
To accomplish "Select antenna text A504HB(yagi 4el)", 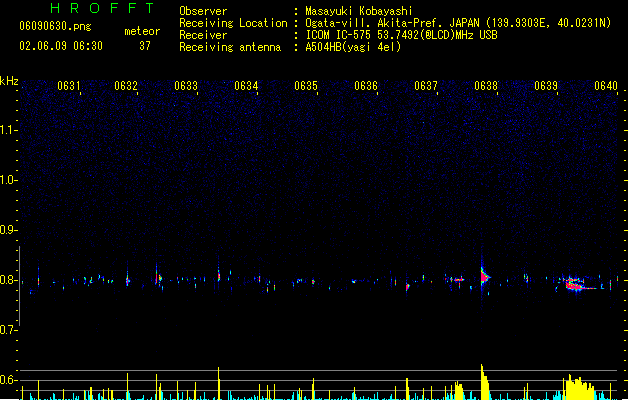I will [353, 47].
